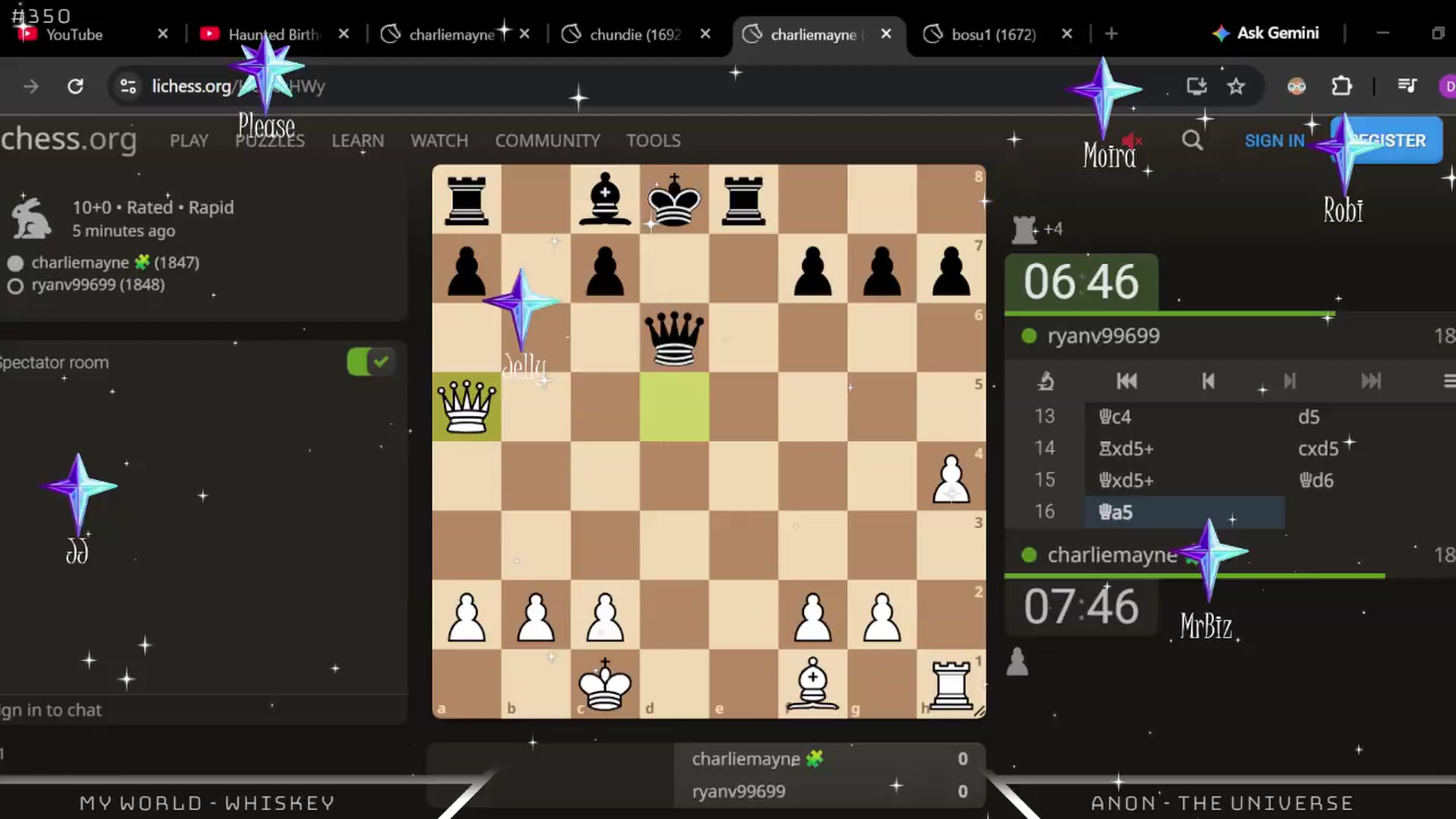1456x819 pixels.
Task: Open site information icon in address bar
Action: coord(128,86)
